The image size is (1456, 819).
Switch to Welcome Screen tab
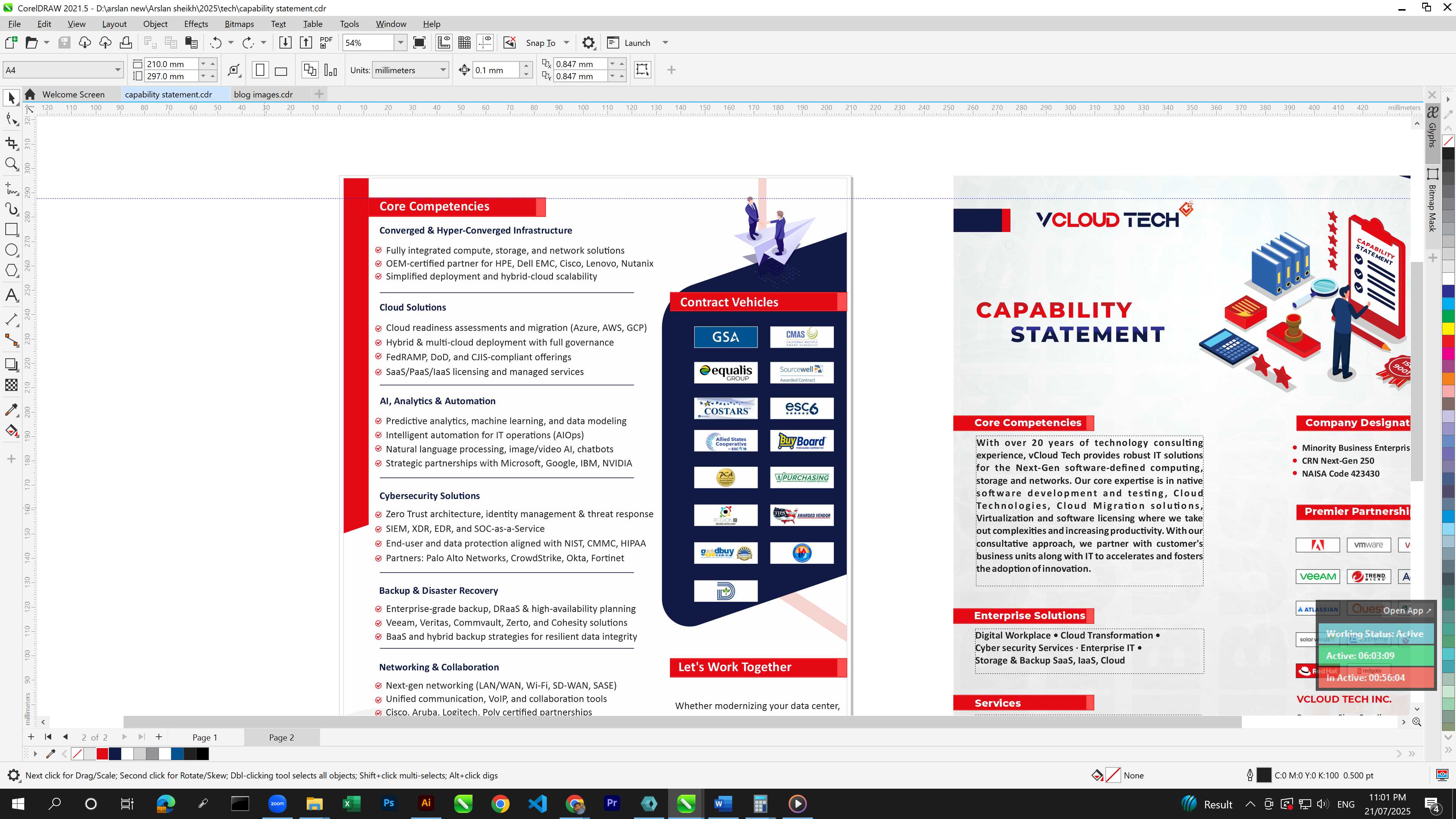click(x=74, y=94)
